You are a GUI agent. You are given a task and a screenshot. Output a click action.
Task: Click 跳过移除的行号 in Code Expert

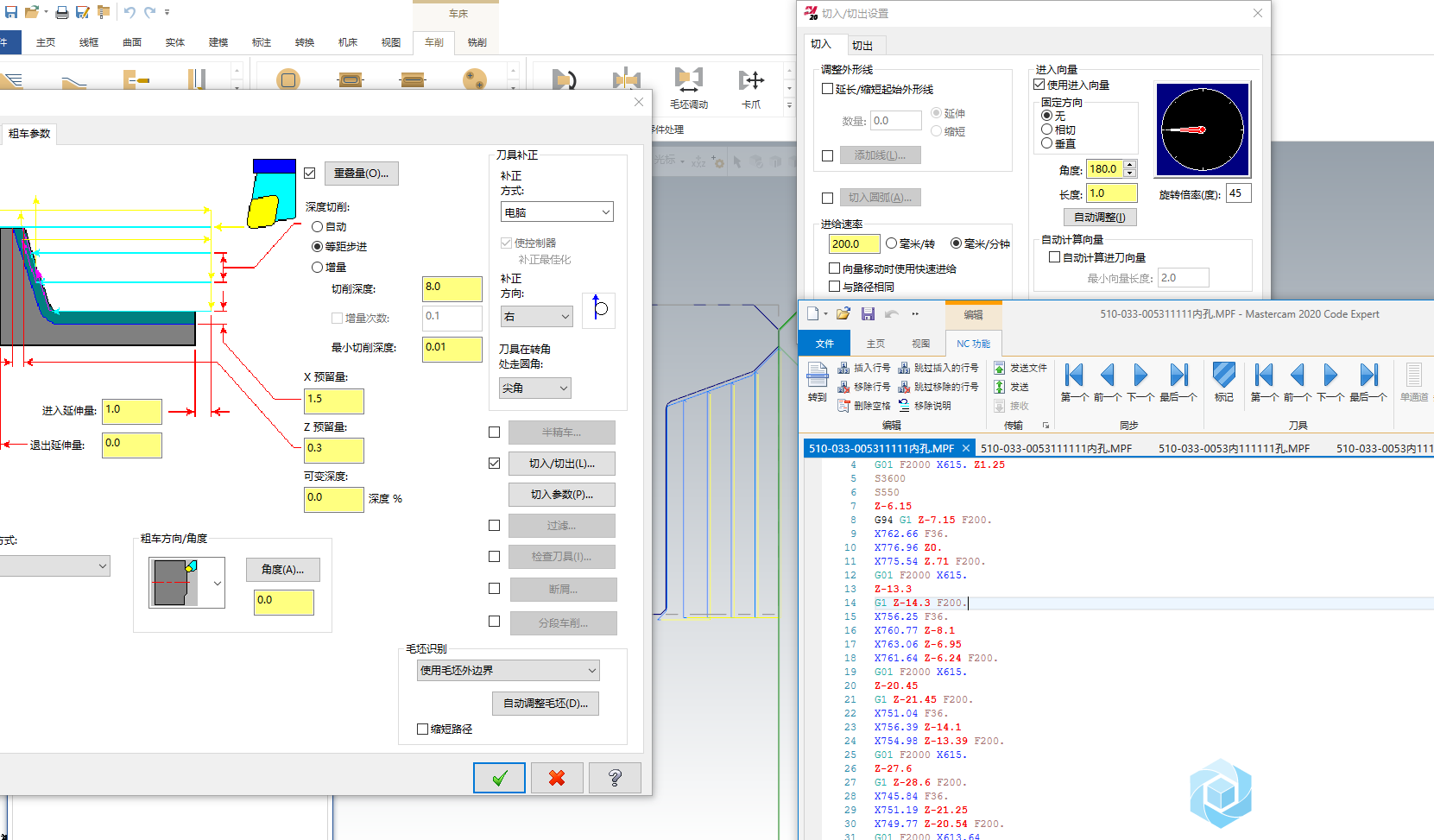coord(938,387)
